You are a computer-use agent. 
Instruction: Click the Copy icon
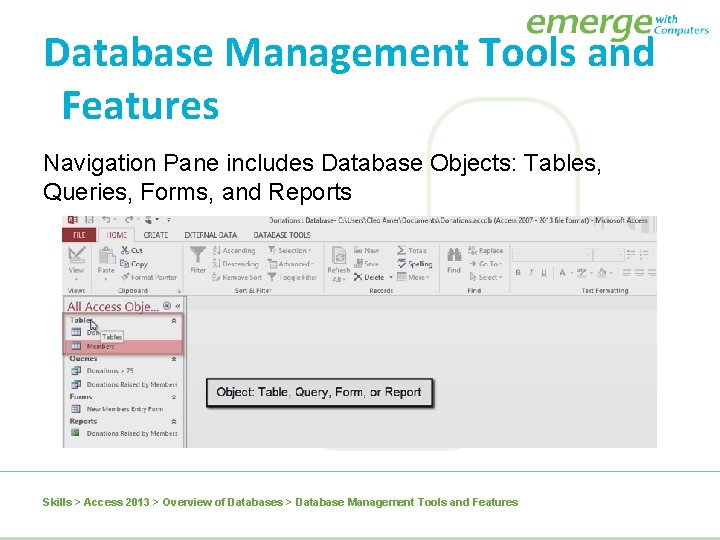124,264
